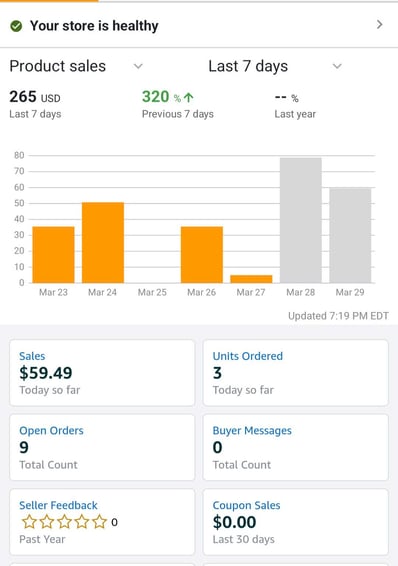
Task: Click the green healthy store checkmark icon
Action: pos(16,26)
